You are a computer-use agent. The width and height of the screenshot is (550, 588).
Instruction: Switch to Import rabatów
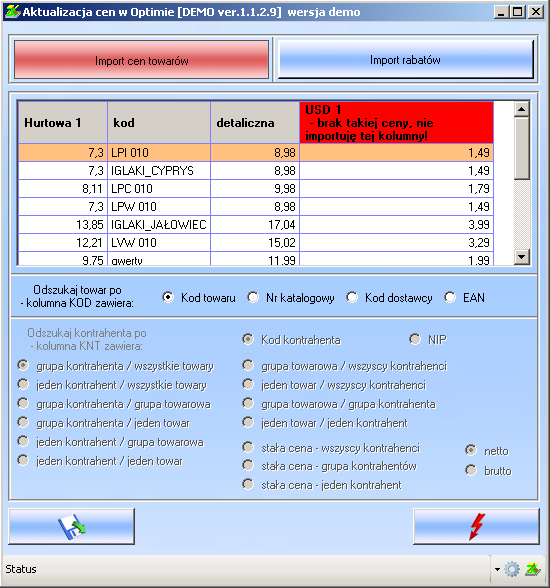tap(405, 60)
